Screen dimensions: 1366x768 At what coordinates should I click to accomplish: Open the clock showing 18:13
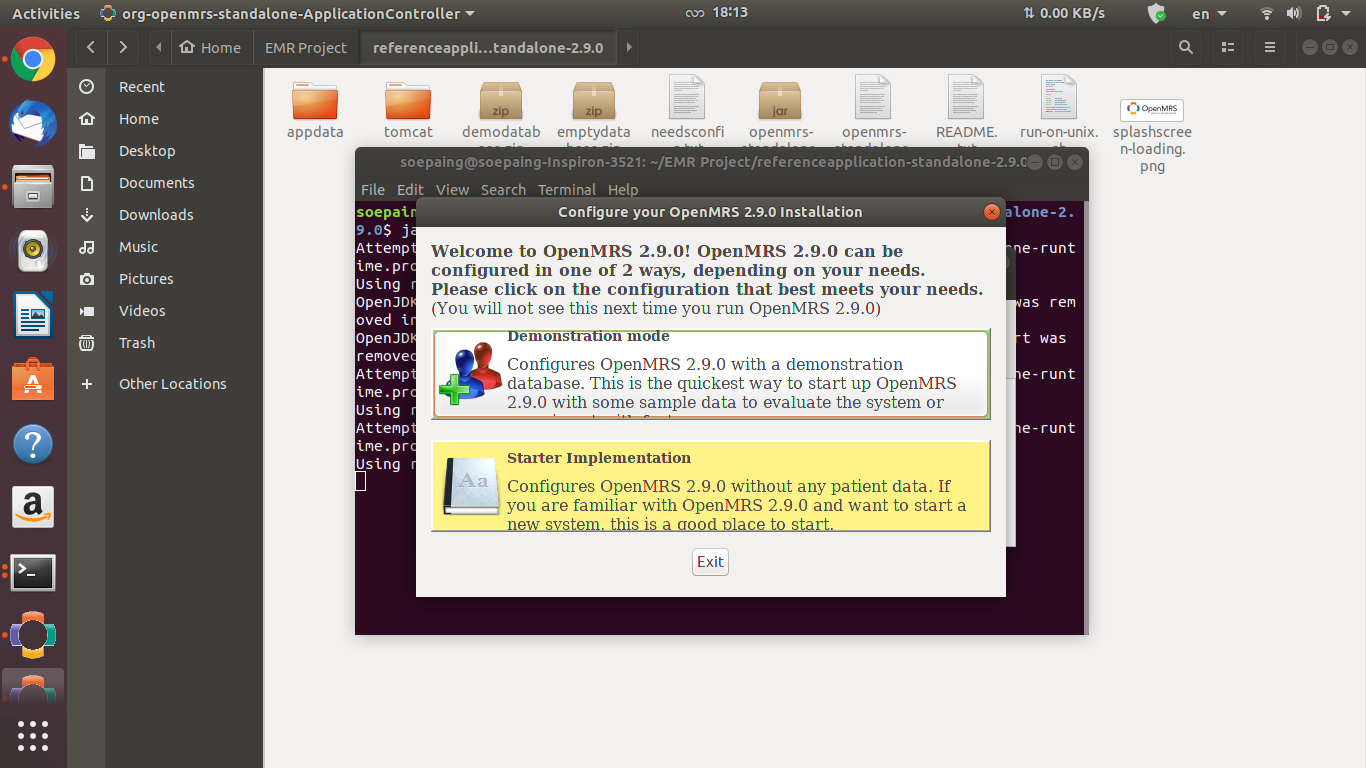click(x=730, y=14)
